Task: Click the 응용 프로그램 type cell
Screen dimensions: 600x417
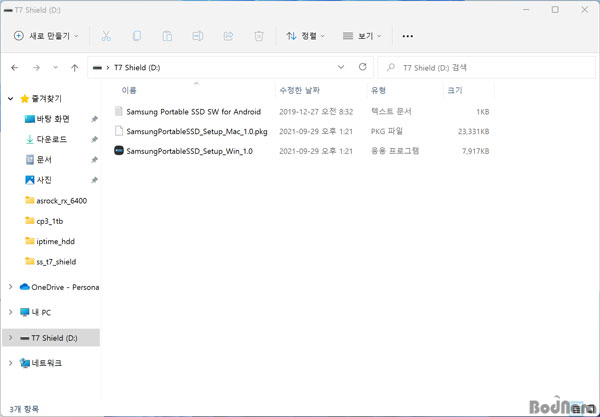Action: (395, 151)
